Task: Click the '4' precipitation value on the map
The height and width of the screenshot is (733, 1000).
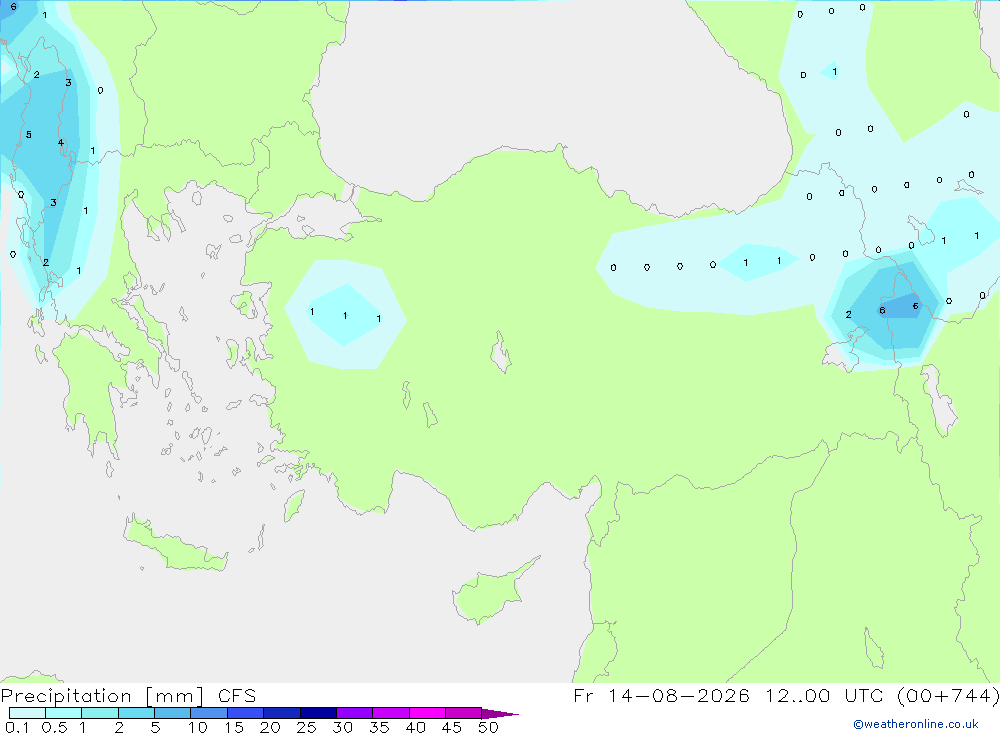Action: pos(61,142)
